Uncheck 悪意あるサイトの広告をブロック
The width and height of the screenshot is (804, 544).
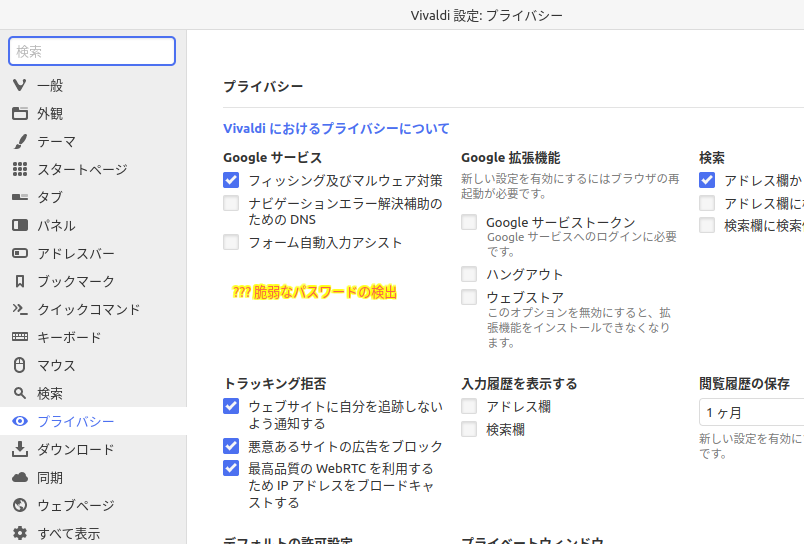pyautogui.click(x=231, y=446)
